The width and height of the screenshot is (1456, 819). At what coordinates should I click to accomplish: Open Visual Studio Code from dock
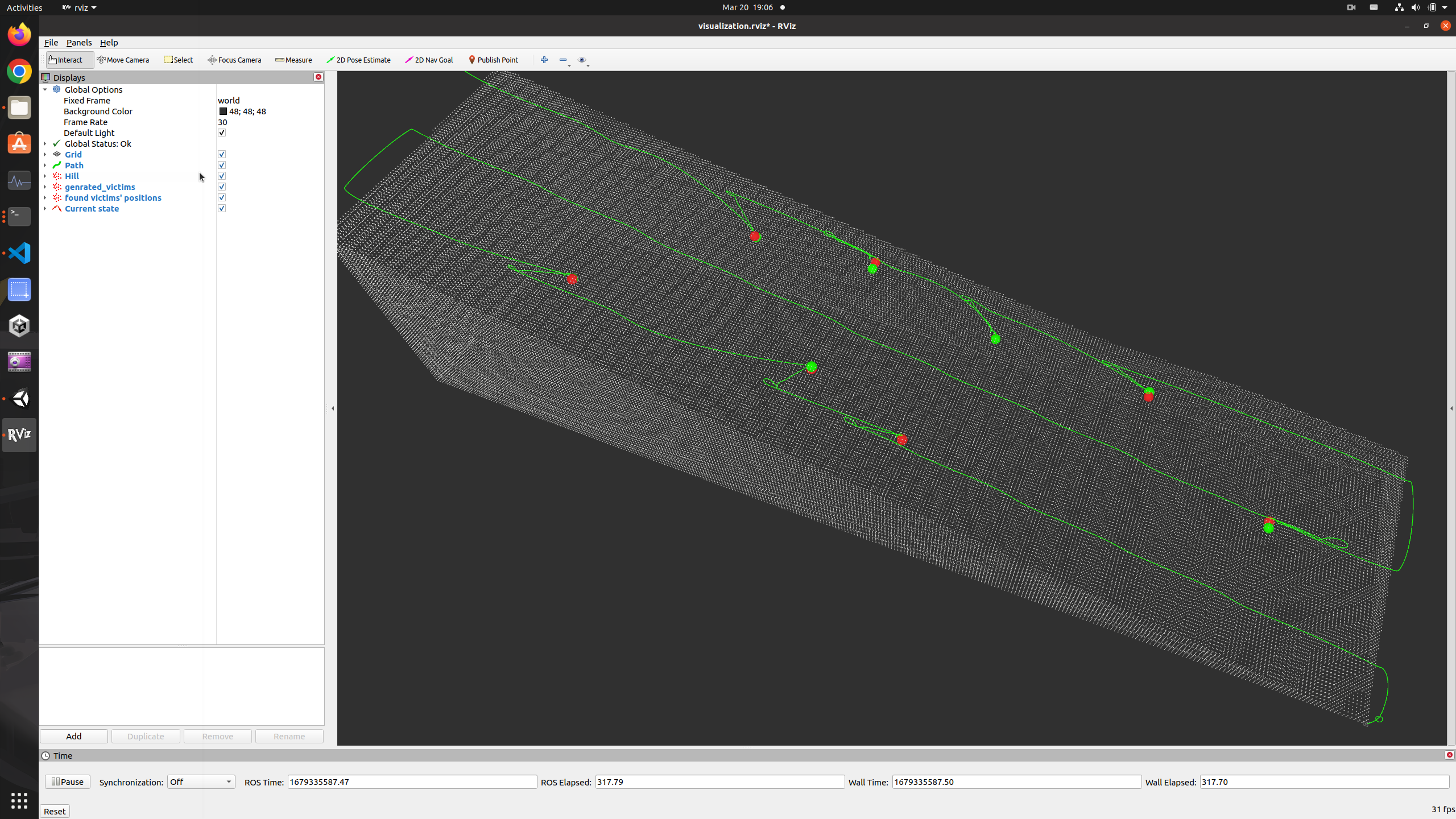[x=19, y=253]
